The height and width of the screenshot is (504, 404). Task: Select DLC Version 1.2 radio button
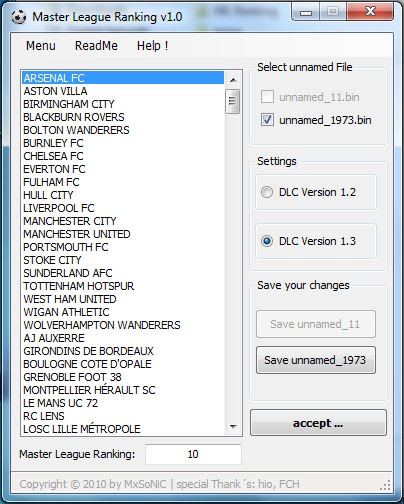267,192
